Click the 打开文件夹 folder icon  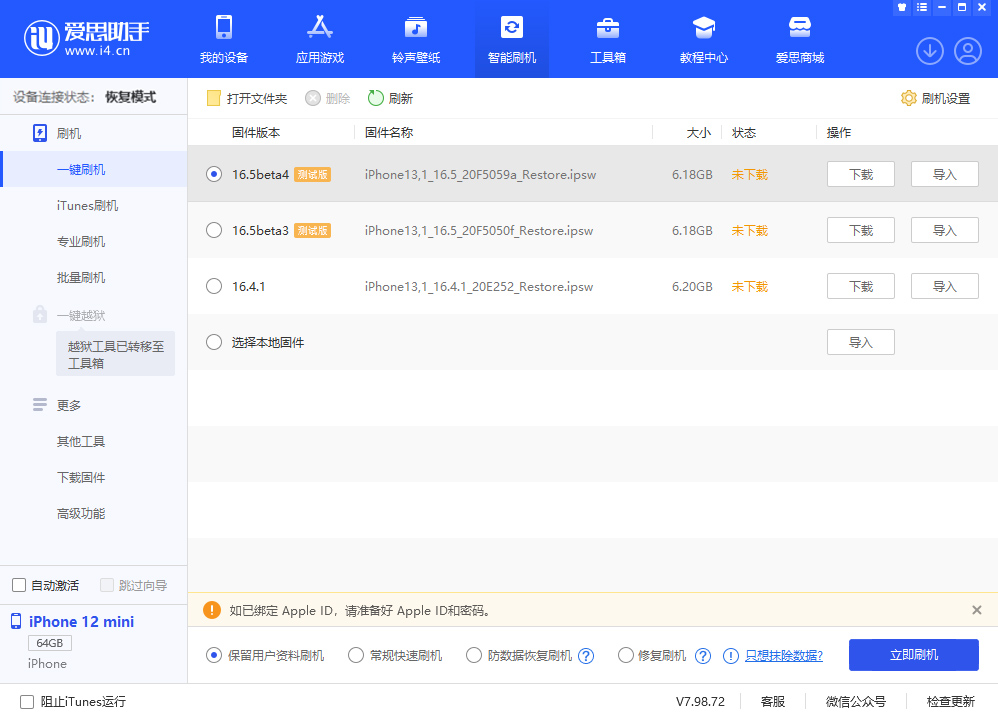[214, 99]
